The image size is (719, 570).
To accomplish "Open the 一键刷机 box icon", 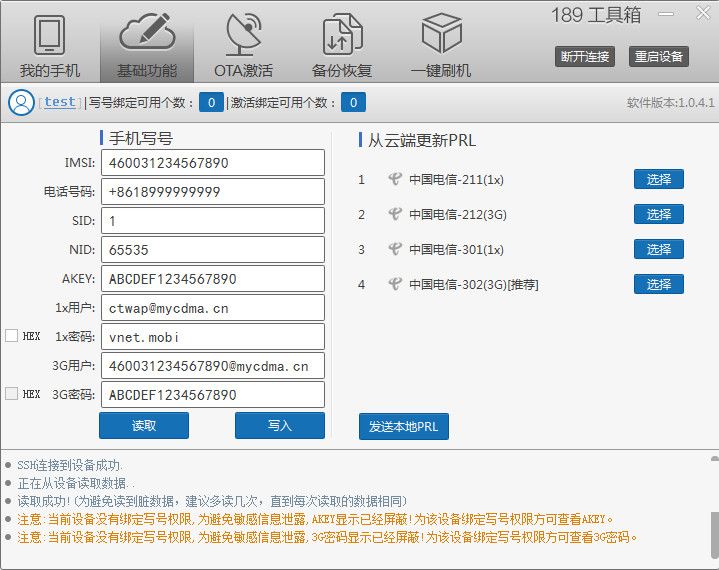I will click(x=441, y=36).
